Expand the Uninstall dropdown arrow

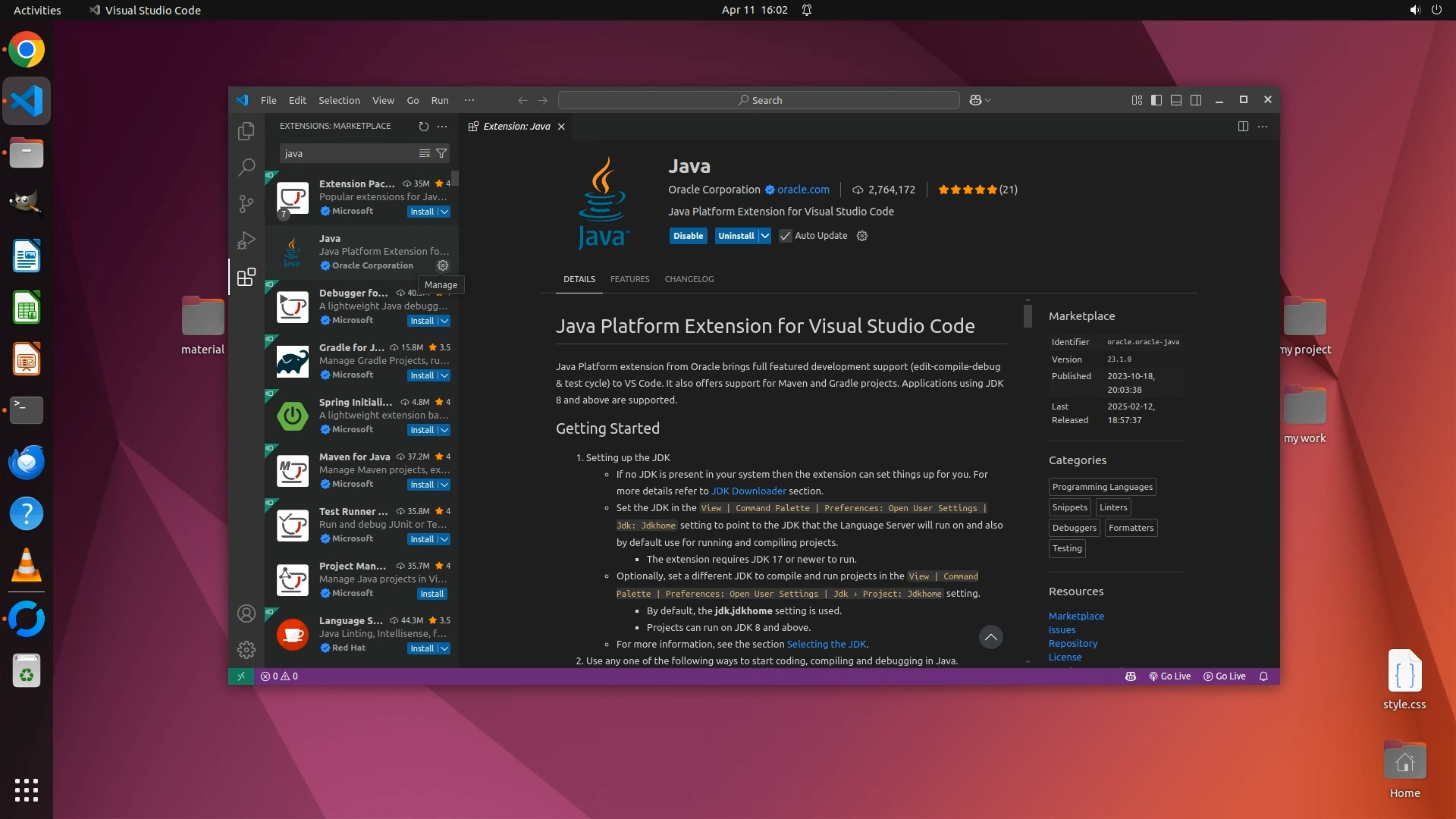[765, 236]
